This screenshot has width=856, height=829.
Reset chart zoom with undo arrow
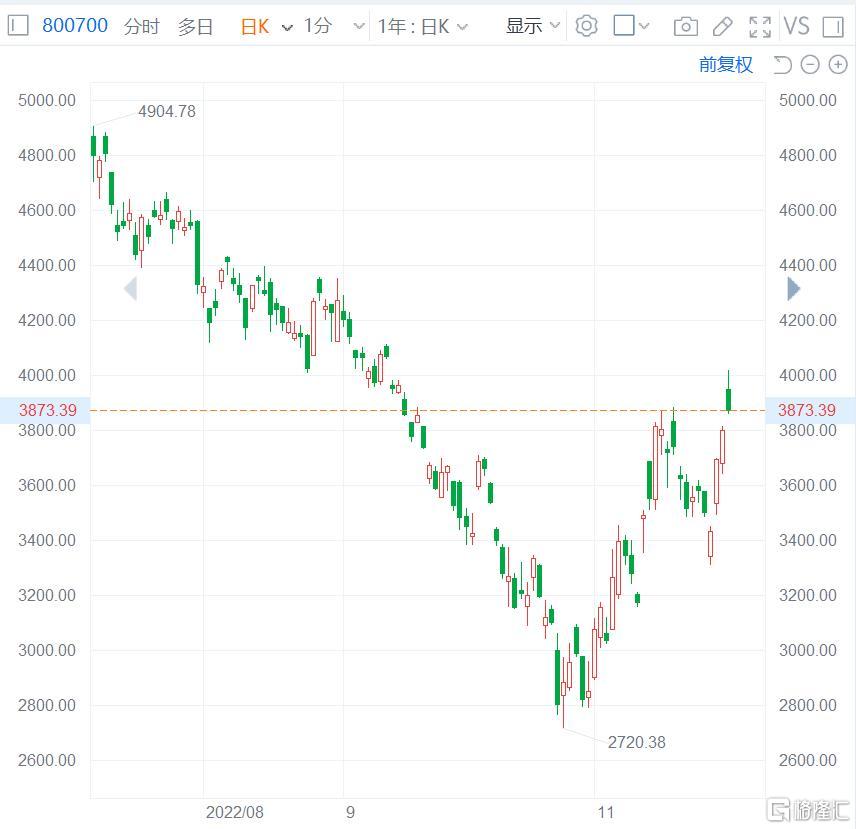782,65
